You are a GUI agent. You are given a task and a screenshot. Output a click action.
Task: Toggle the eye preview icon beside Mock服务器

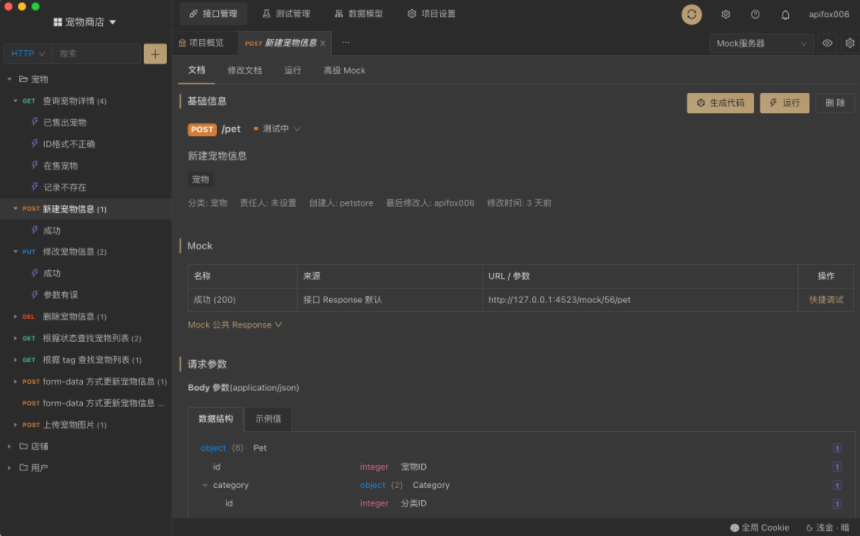[827, 43]
